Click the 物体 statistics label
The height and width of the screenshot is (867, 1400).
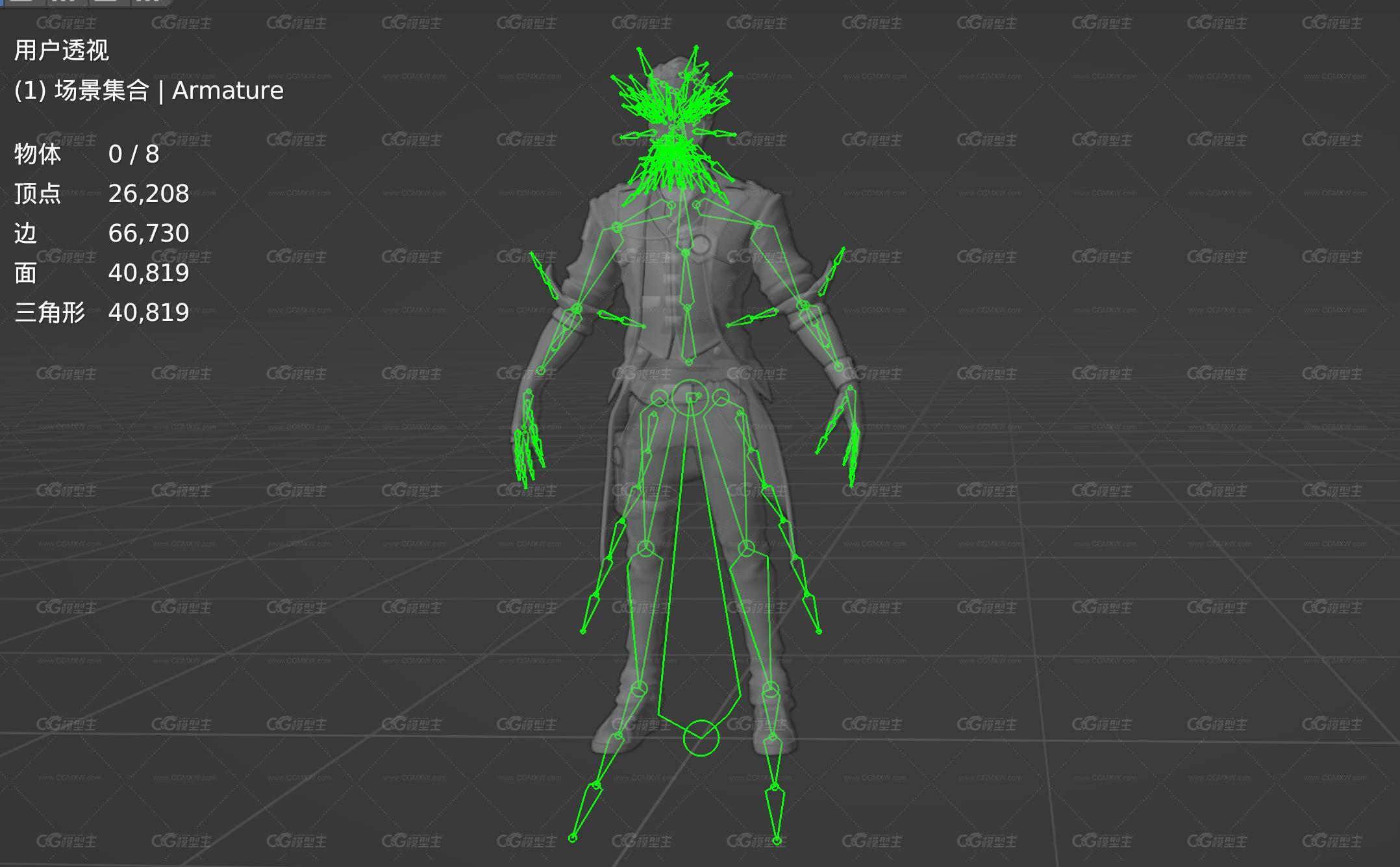coord(38,154)
